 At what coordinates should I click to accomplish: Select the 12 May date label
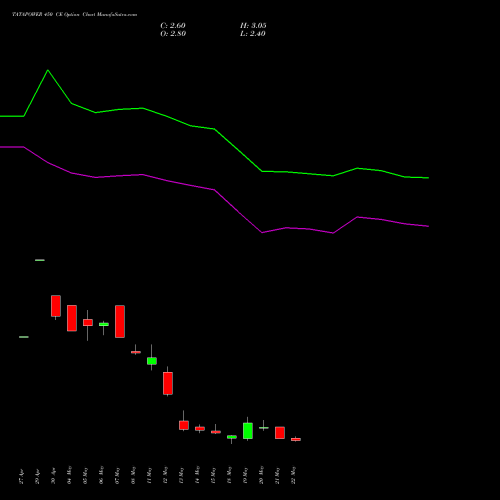point(165,476)
